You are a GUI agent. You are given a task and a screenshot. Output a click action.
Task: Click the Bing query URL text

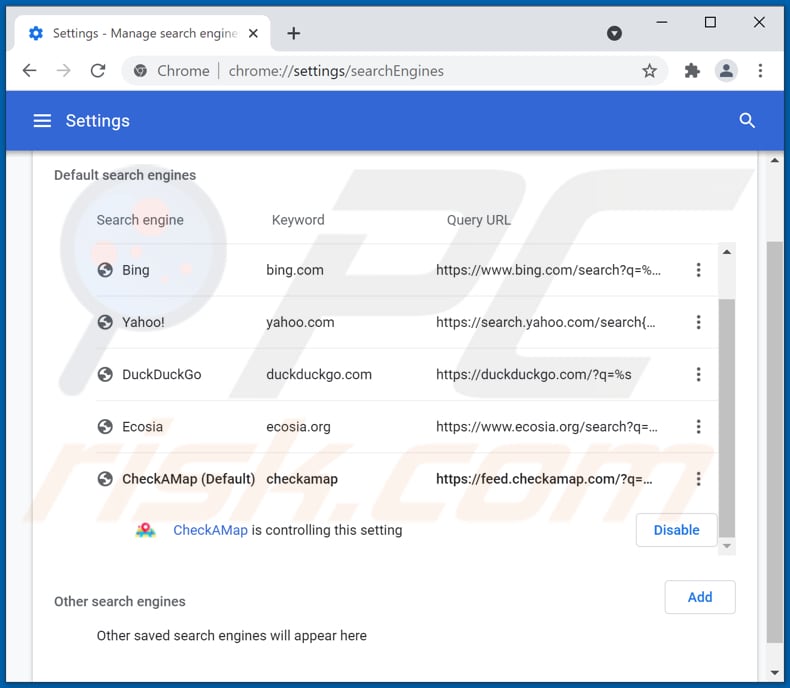(x=548, y=270)
